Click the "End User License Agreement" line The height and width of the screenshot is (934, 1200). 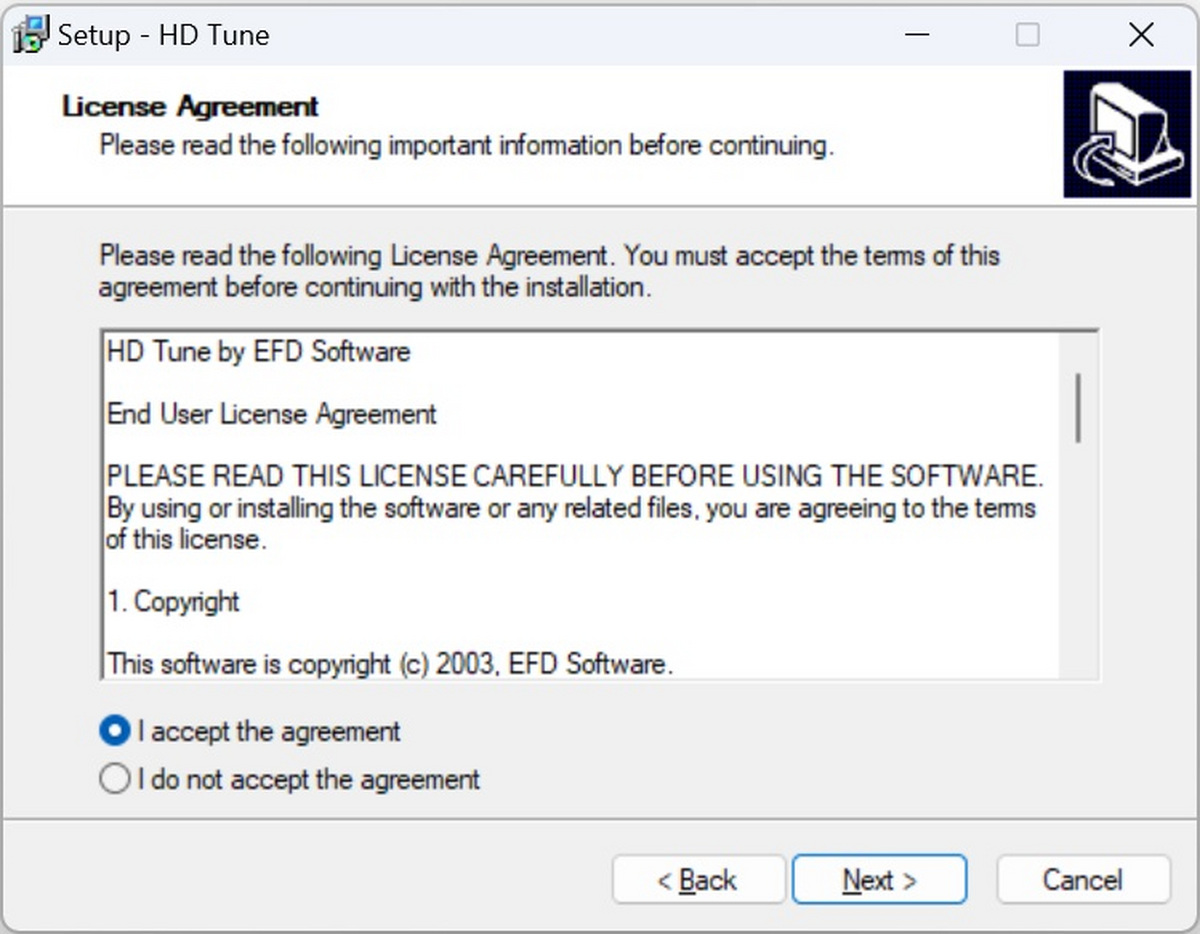click(271, 414)
